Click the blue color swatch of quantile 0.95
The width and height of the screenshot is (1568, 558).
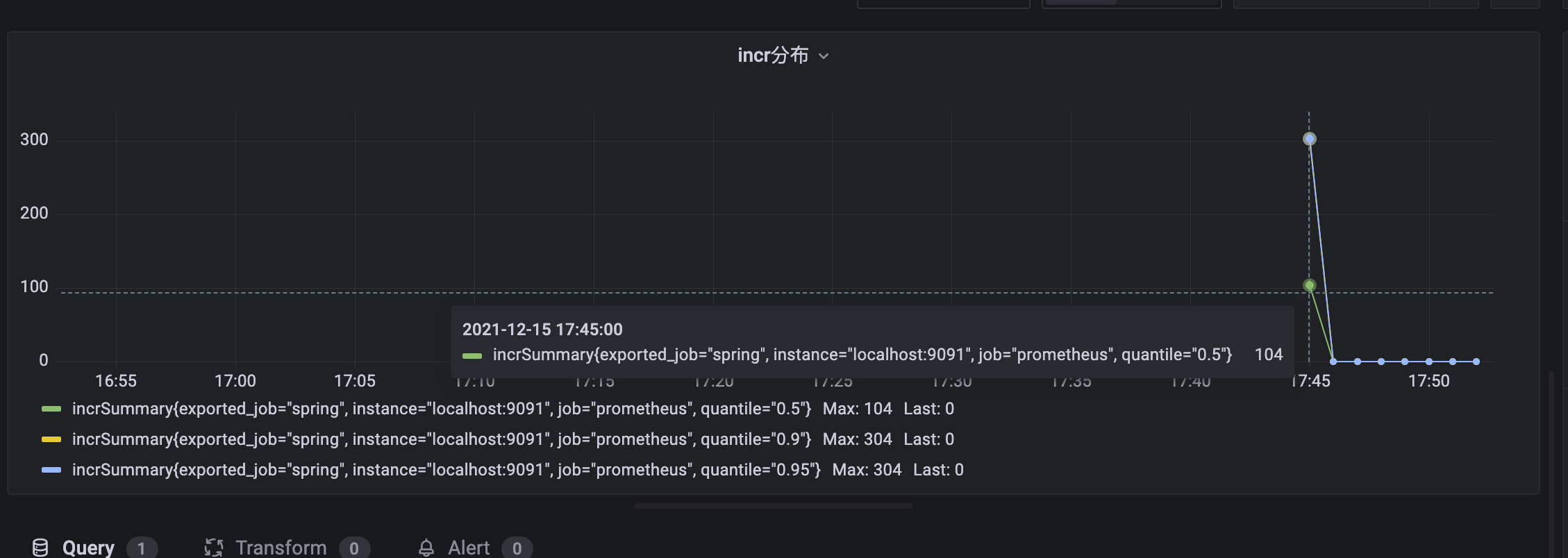[x=51, y=470]
